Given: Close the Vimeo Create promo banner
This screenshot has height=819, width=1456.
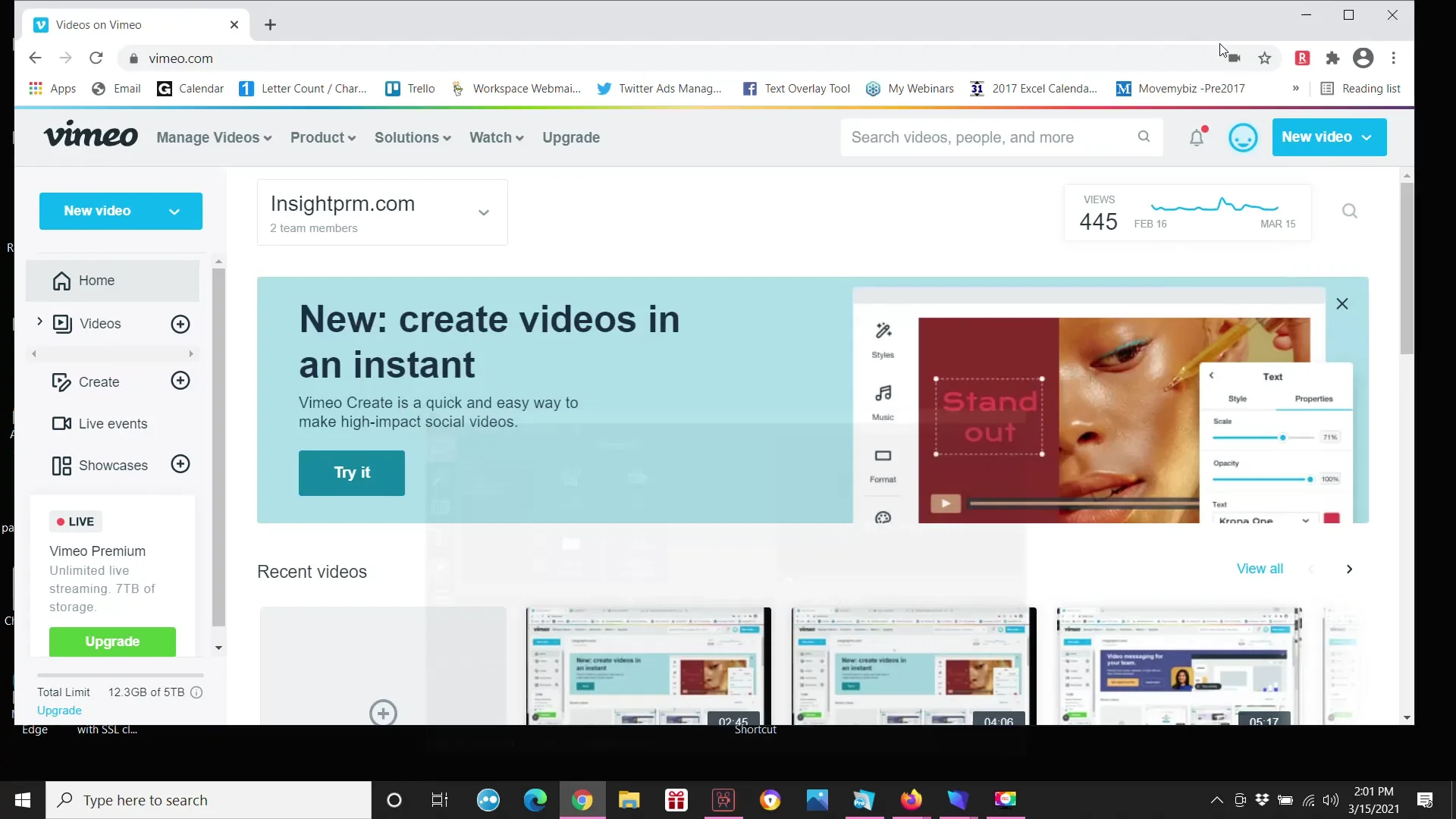Looking at the screenshot, I should tap(1342, 303).
